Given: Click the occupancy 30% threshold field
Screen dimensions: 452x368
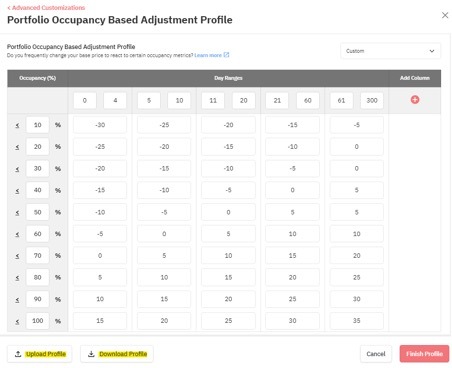Looking at the screenshot, I should pyautogui.click(x=38, y=169).
